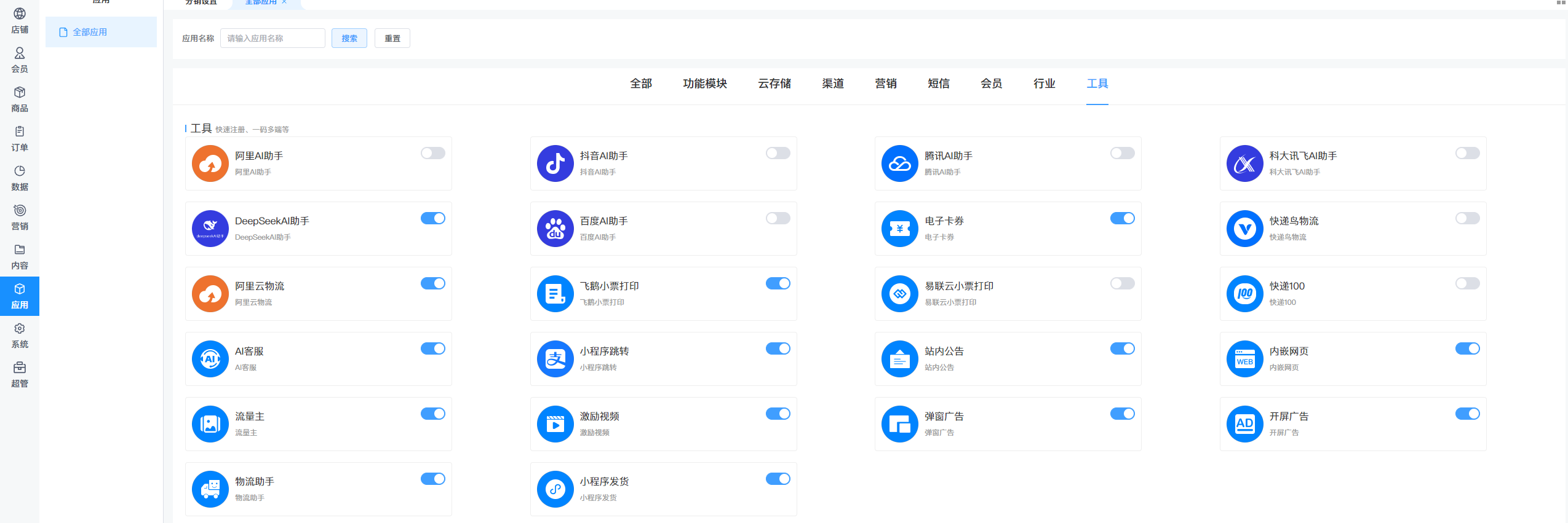1568x523 pixels.
Task: Disable the AI客服 switch
Action: pos(433,348)
